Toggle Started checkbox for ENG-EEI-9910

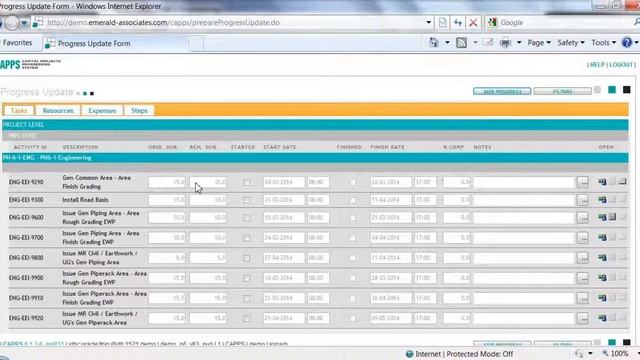click(x=247, y=298)
